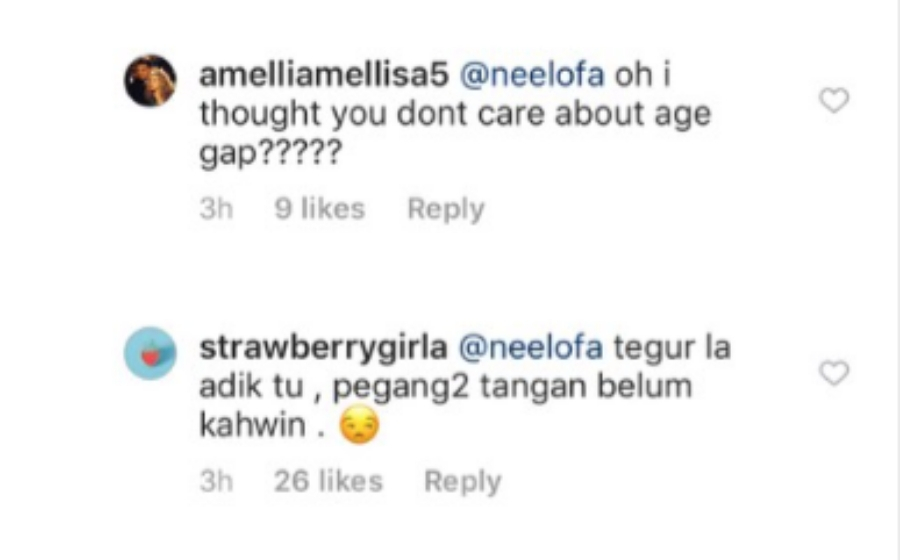Select the 'pegang2 tangan belum' text line
The width and height of the screenshot is (900, 560).
point(513,387)
